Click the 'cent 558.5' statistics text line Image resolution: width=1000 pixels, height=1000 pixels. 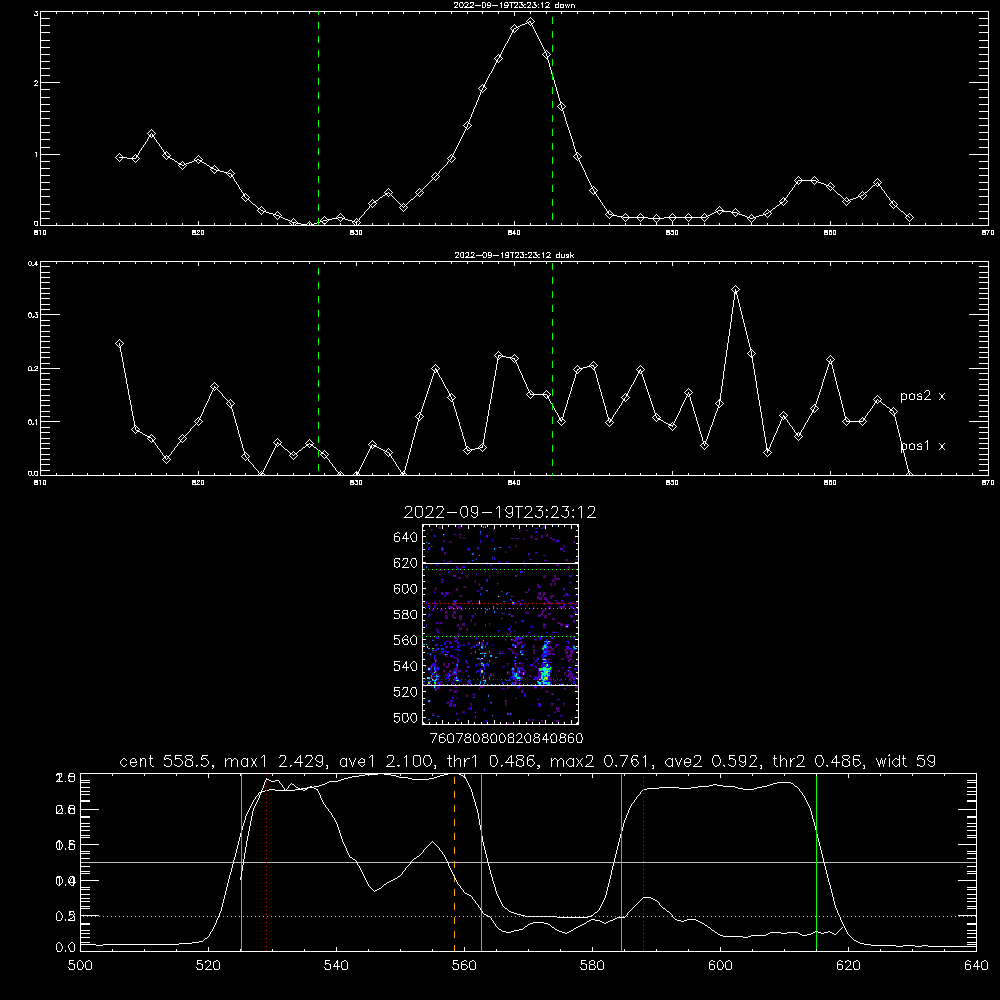click(x=527, y=761)
